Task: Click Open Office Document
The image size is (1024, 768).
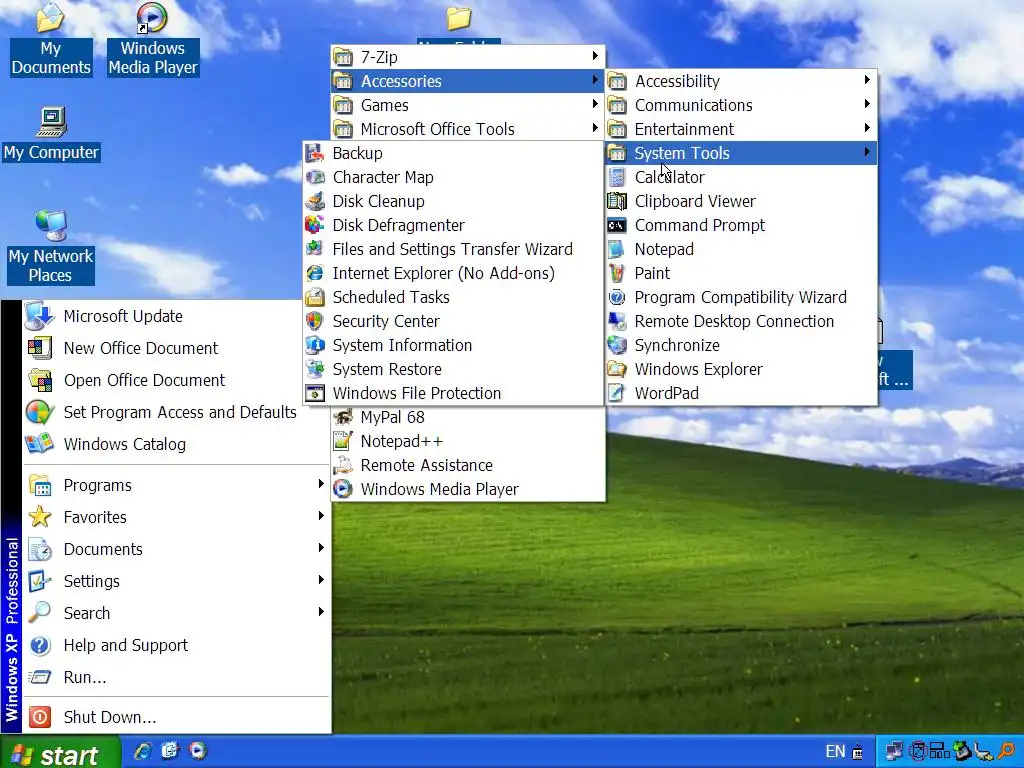Action: pos(177,380)
